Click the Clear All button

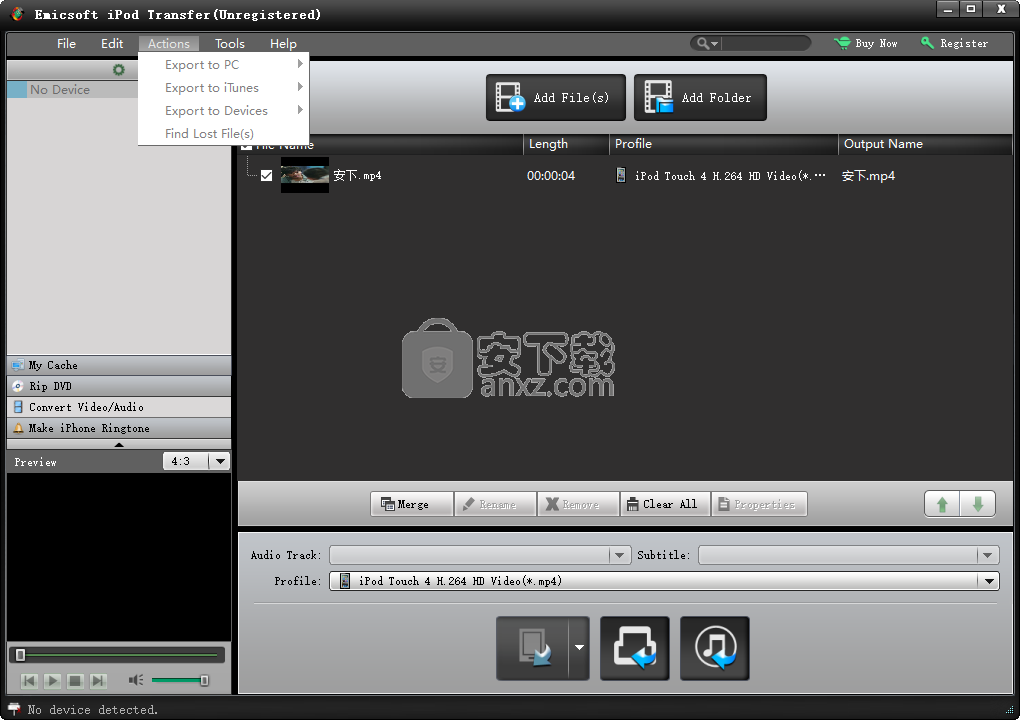(x=665, y=504)
